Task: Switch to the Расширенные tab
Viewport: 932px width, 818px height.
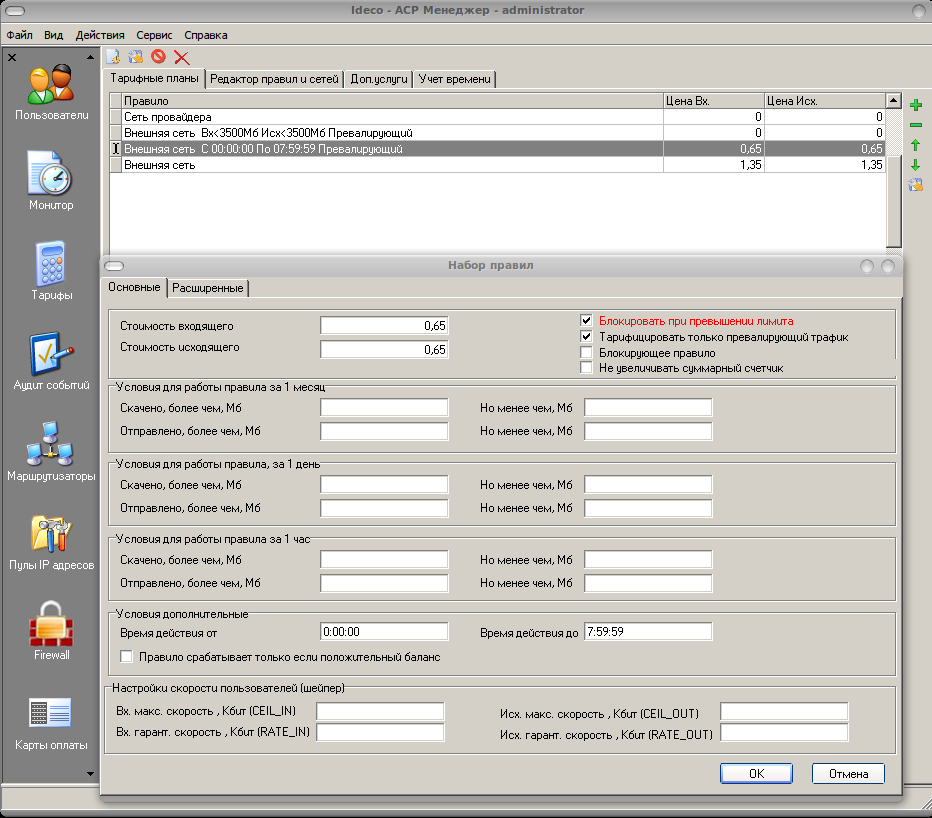Action: (x=208, y=288)
